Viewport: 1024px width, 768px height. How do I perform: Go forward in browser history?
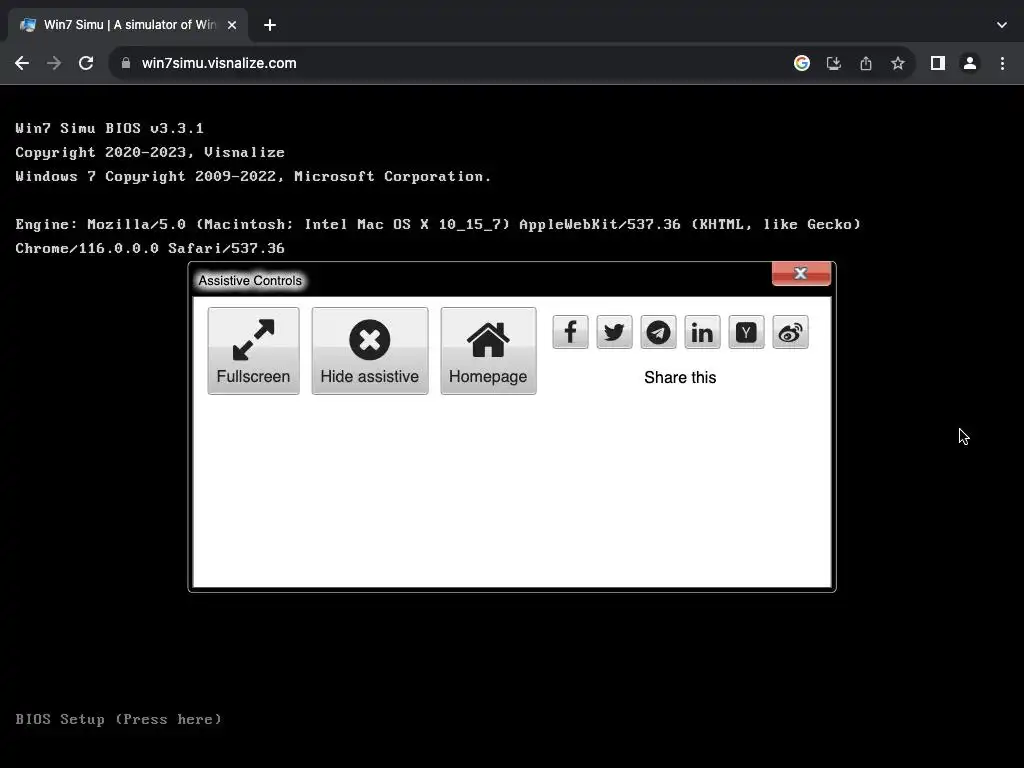54,63
